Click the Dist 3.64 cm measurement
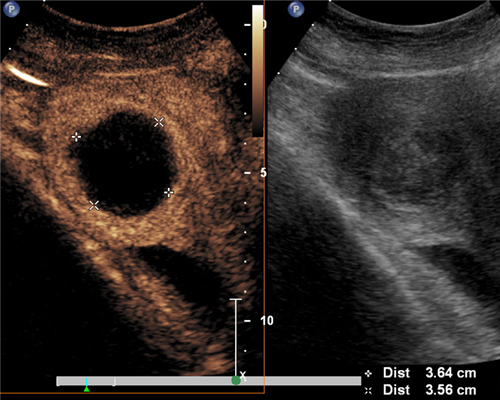This screenshot has width=500, height=400. (430, 373)
